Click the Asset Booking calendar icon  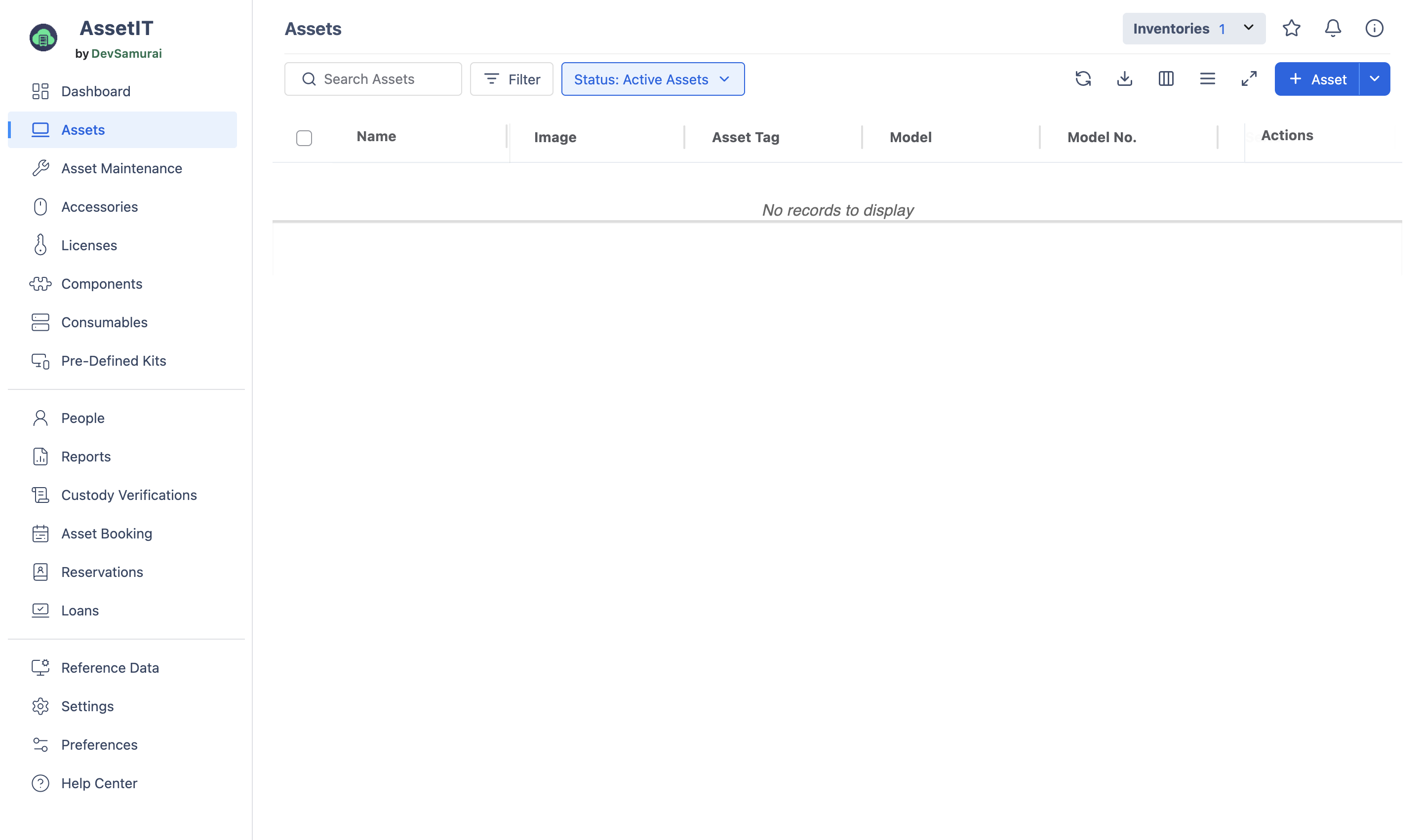[40, 533]
